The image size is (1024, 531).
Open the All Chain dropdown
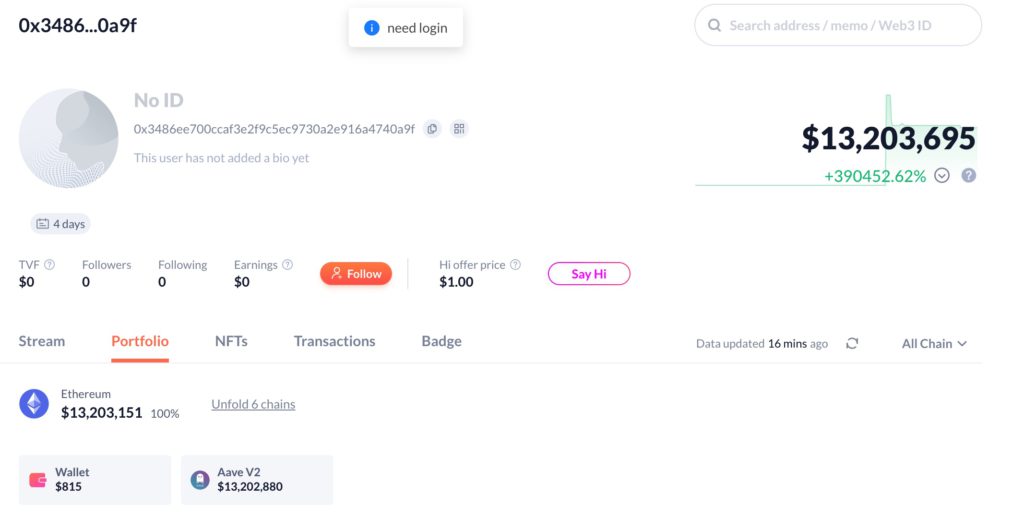pos(934,343)
